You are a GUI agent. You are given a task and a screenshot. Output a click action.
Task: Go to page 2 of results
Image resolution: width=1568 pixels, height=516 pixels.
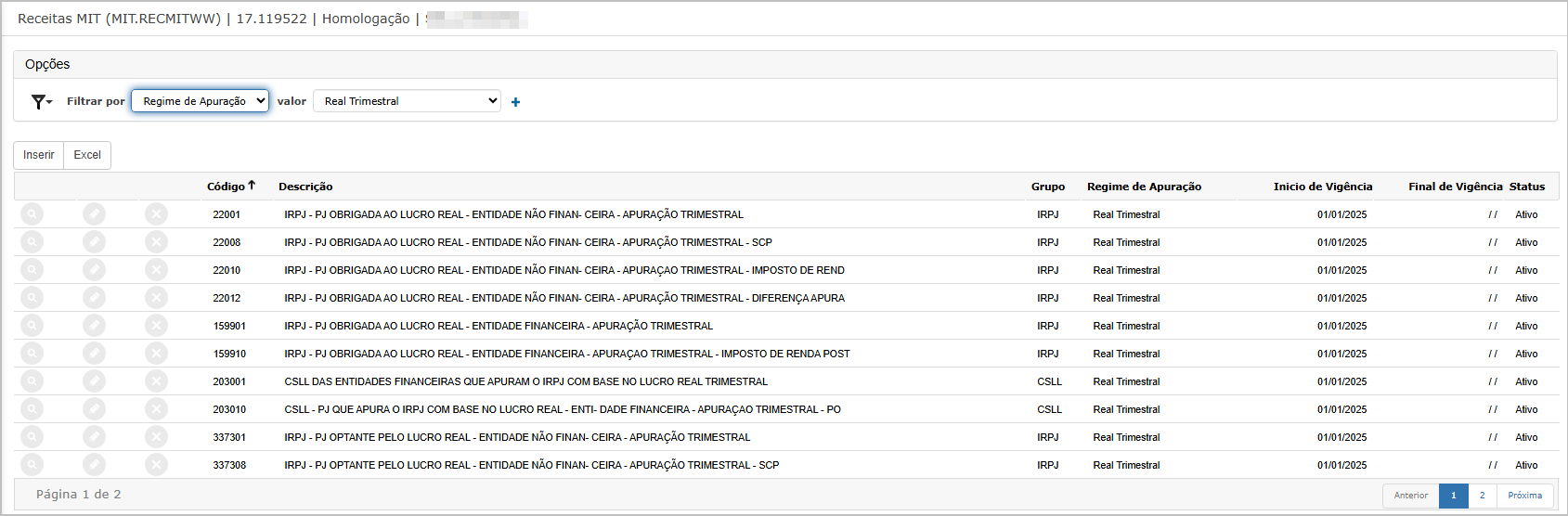coord(1482,496)
